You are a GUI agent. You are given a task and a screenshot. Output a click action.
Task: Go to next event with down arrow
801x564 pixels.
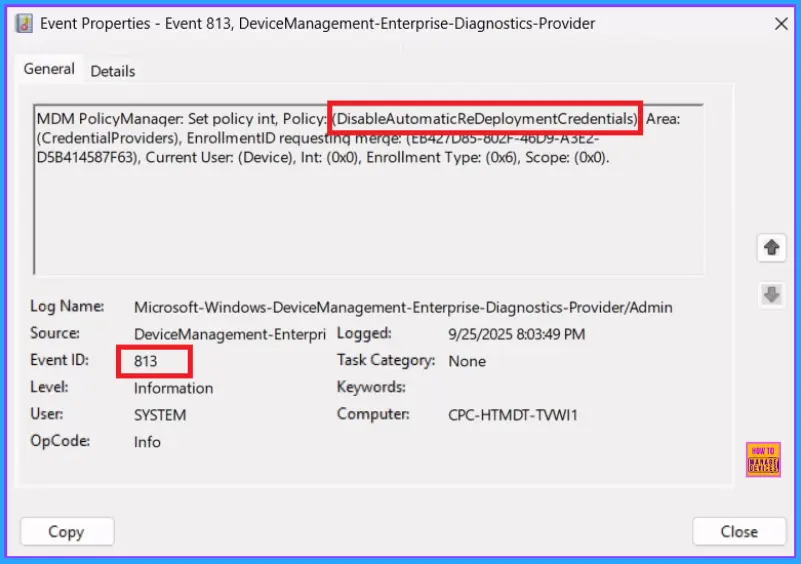pos(771,294)
